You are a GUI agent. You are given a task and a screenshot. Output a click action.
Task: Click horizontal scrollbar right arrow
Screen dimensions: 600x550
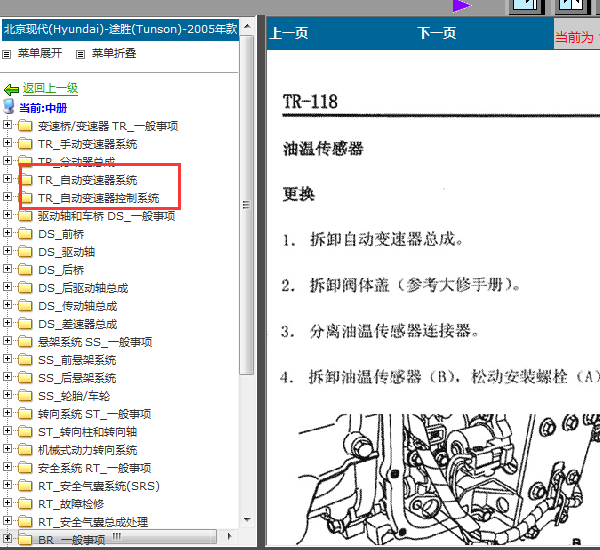click(x=229, y=536)
